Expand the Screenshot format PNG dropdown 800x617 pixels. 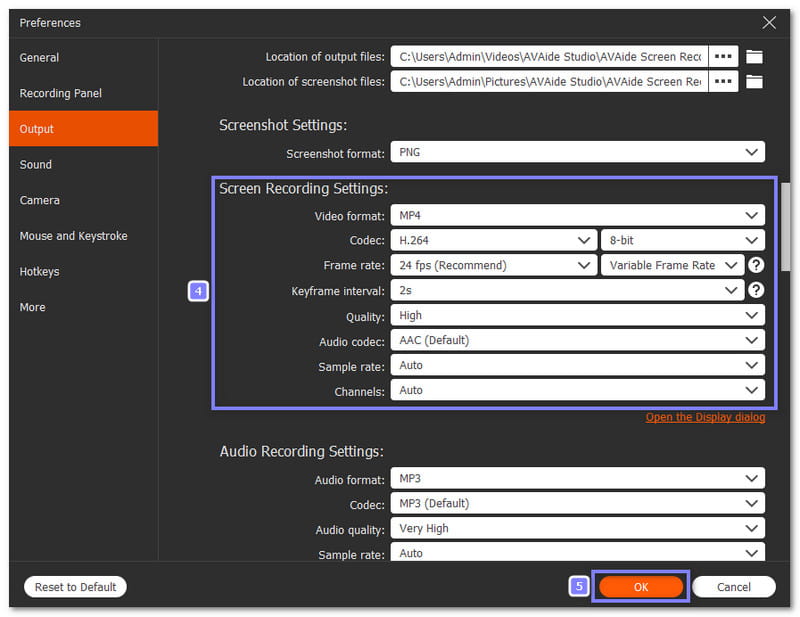point(577,152)
